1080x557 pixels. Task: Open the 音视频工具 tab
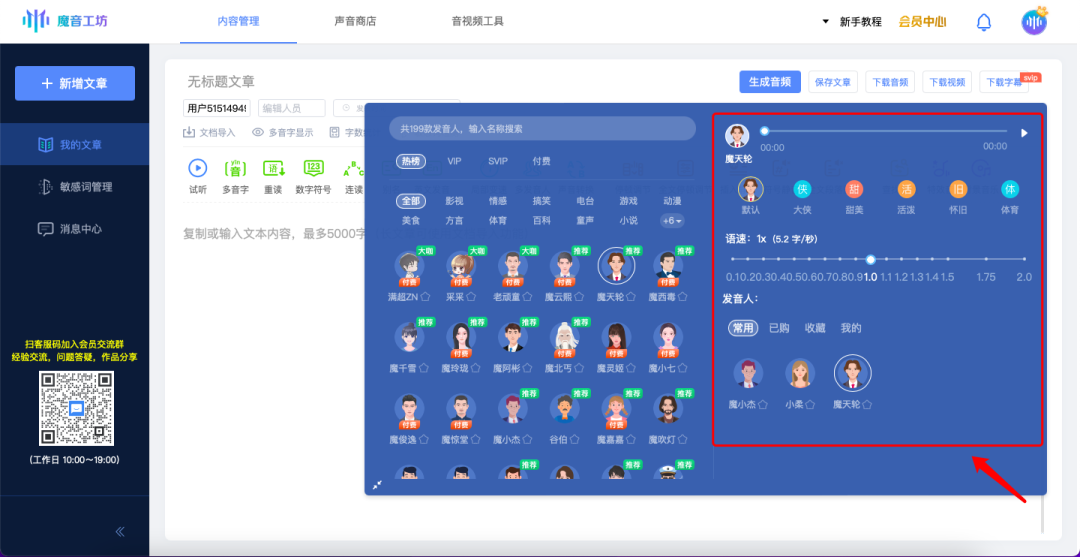pos(477,21)
